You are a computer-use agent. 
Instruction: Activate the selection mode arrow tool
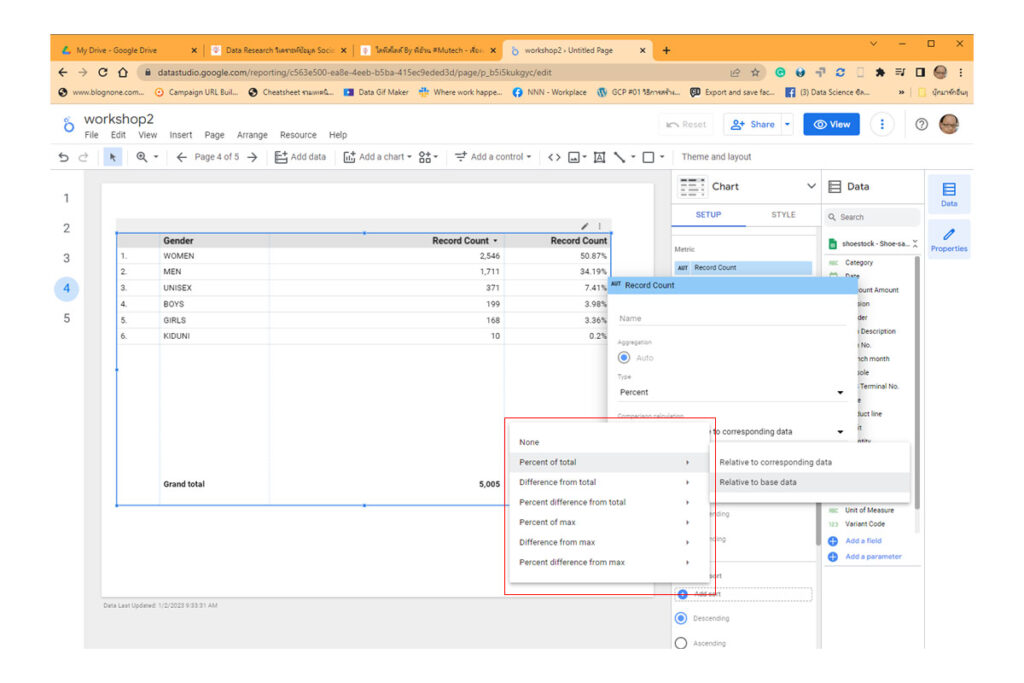coord(112,157)
